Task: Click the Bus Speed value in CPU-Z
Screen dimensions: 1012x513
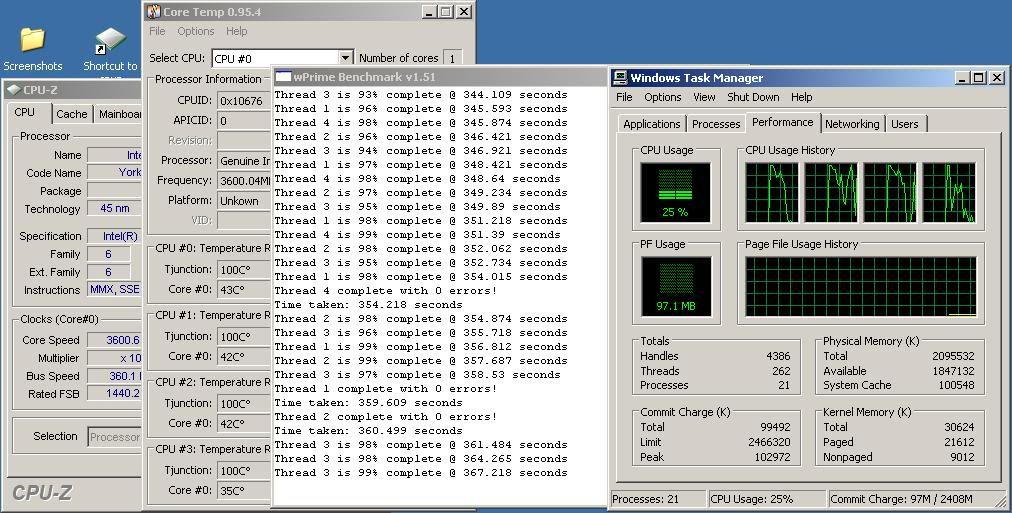Action: 114,376
